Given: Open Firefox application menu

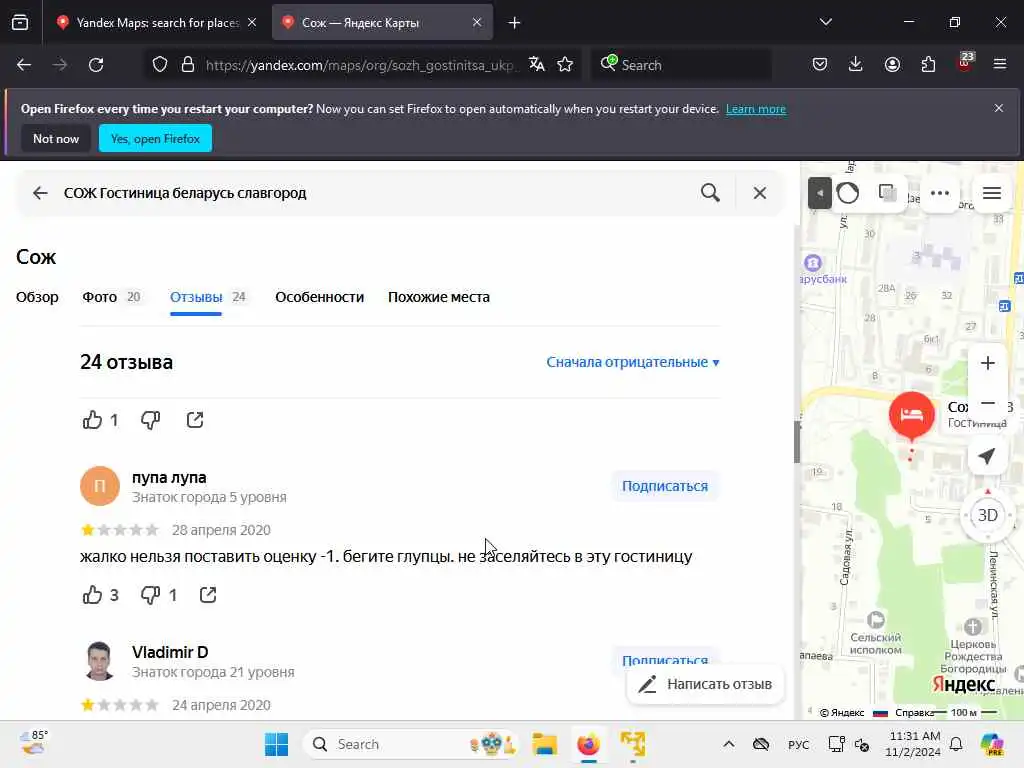Looking at the screenshot, I should 1000,65.
